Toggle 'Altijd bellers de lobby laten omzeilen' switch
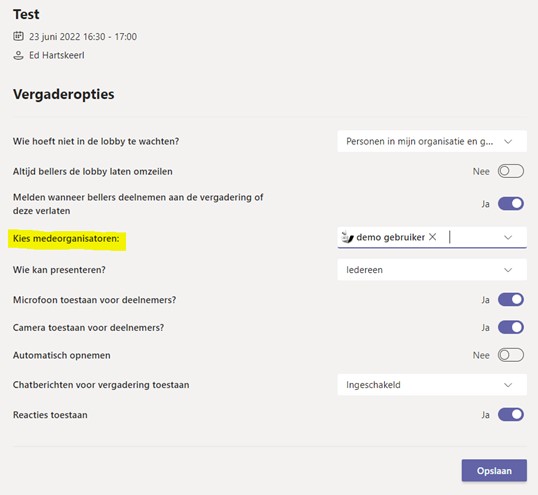Image resolution: width=538 pixels, height=495 pixels. point(511,171)
